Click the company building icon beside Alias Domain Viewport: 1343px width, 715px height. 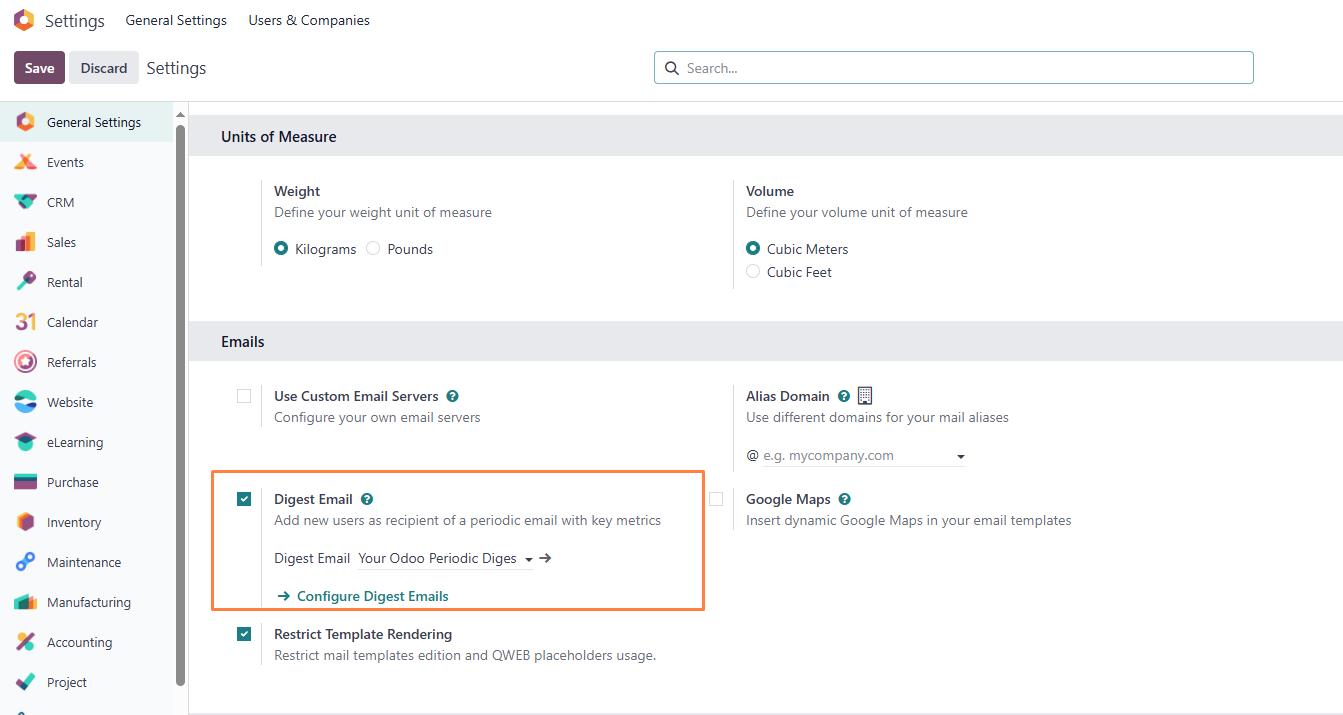click(x=865, y=396)
